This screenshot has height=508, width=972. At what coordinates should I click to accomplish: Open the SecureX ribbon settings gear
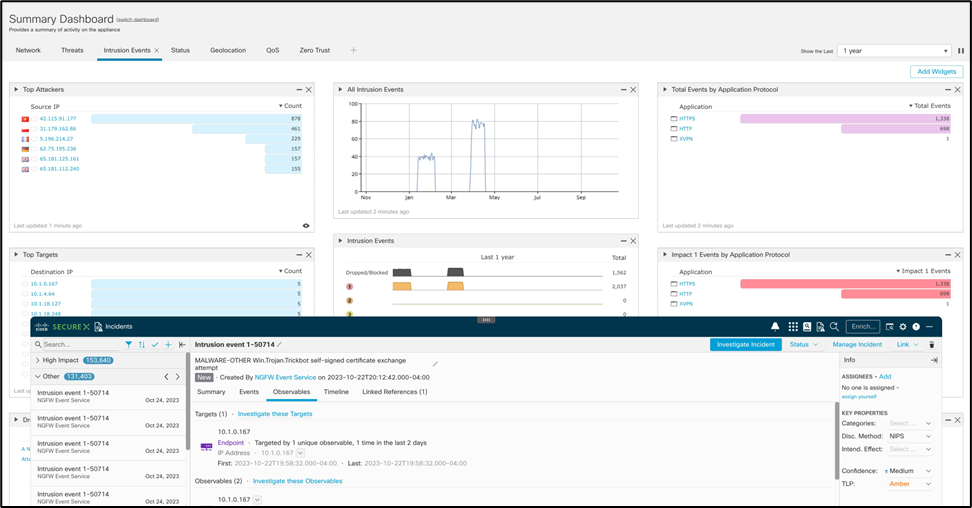point(902,326)
